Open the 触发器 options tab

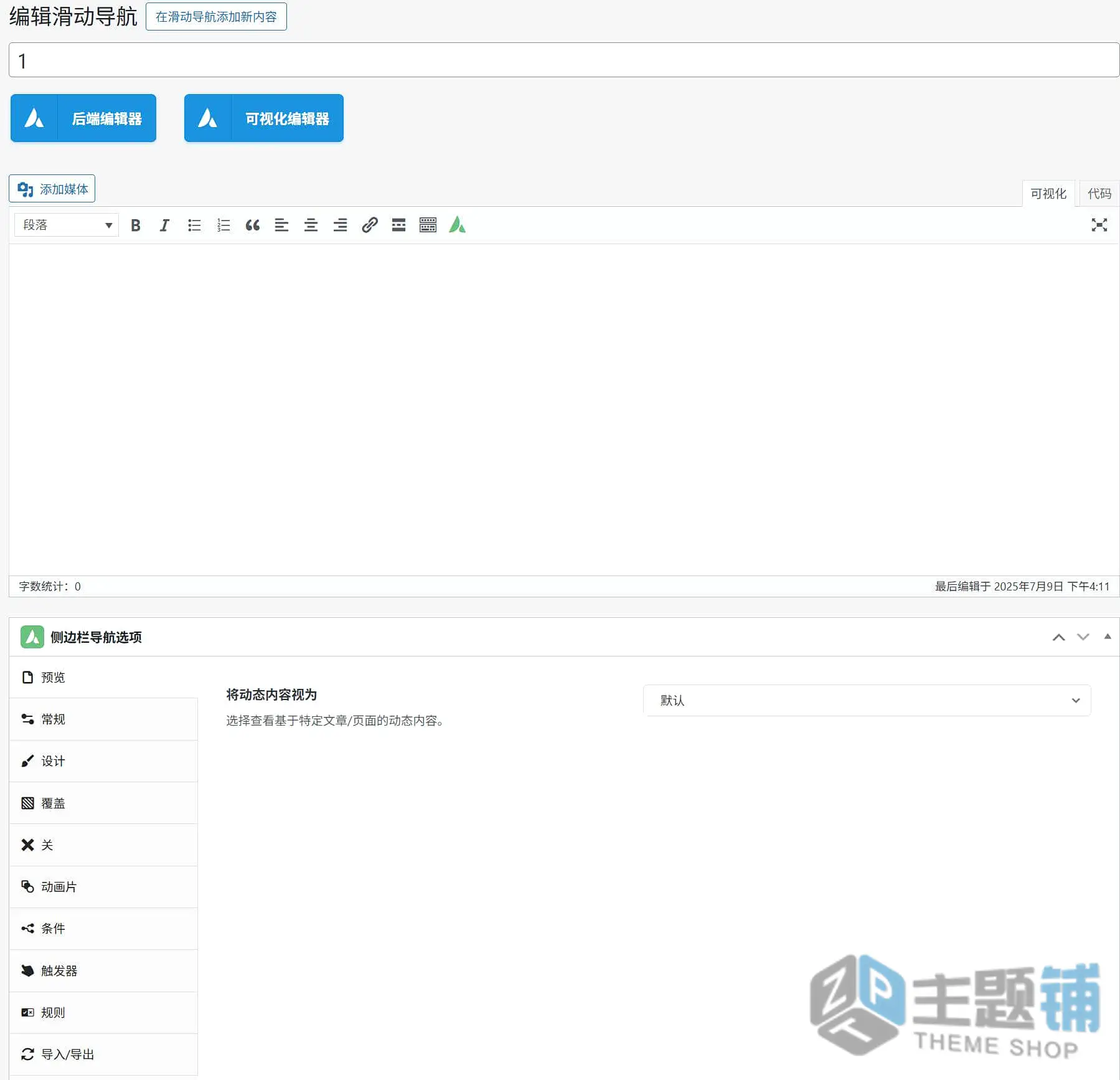pos(103,971)
